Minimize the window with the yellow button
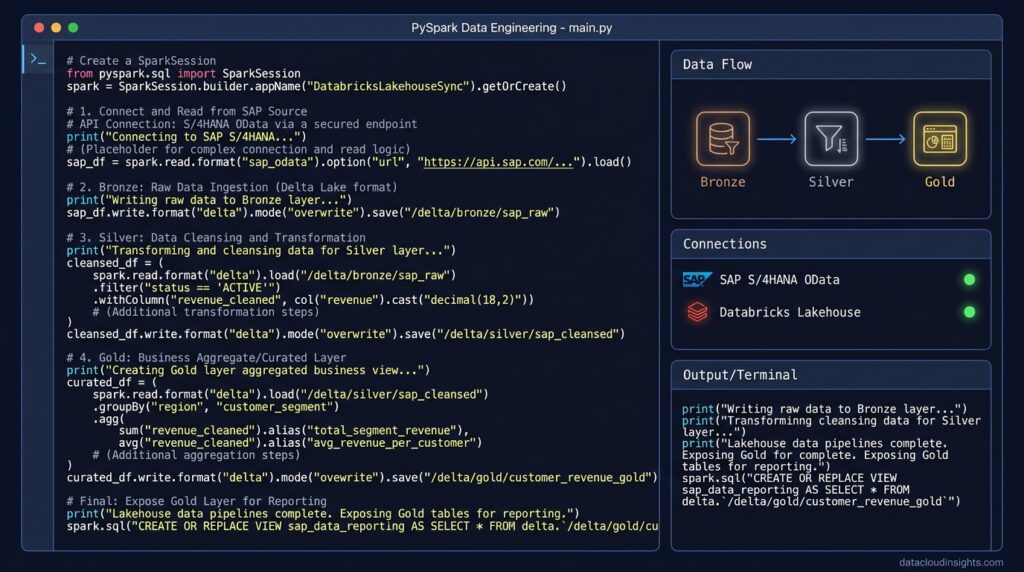The width and height of the screenshot is (1024, 572). 56,27
